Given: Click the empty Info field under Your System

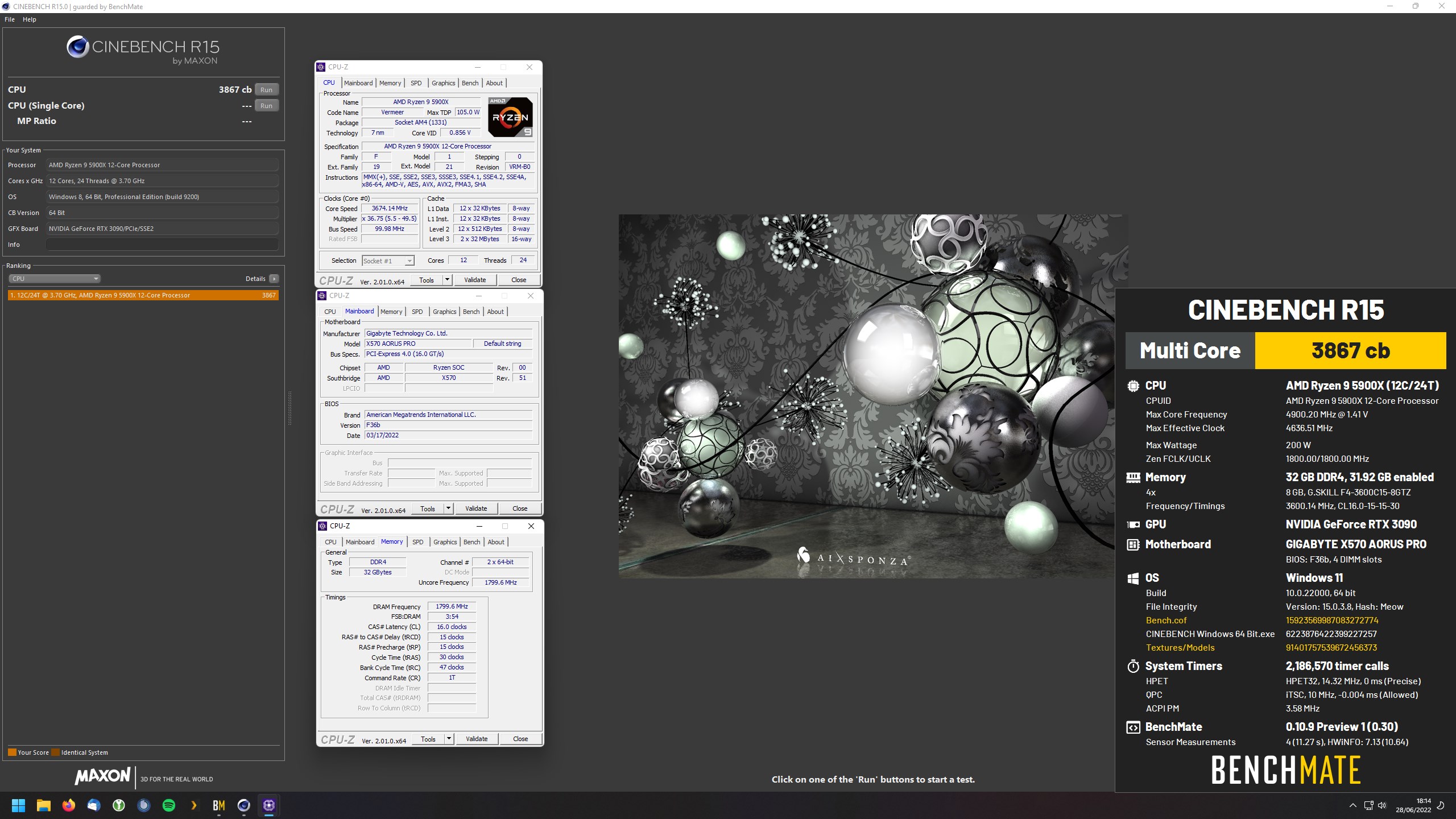Looking at the screenshot, I should [x=163, y=245].
